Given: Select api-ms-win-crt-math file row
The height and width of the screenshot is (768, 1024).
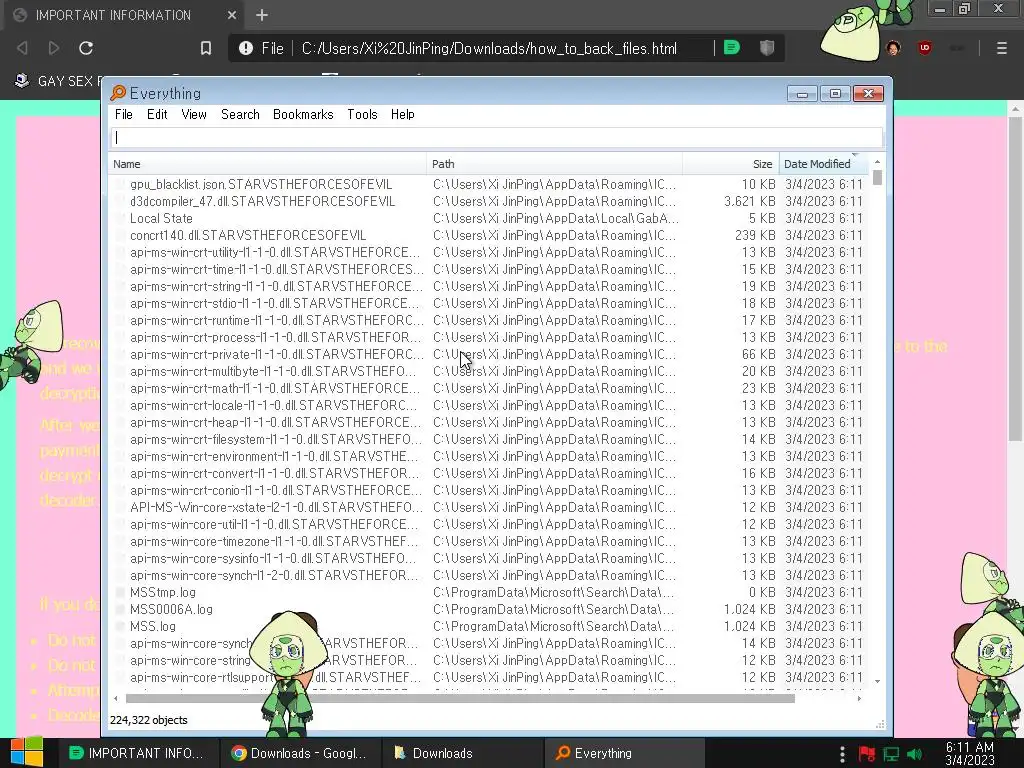Looking at the screenshot, I should click(x=488, y=388).
